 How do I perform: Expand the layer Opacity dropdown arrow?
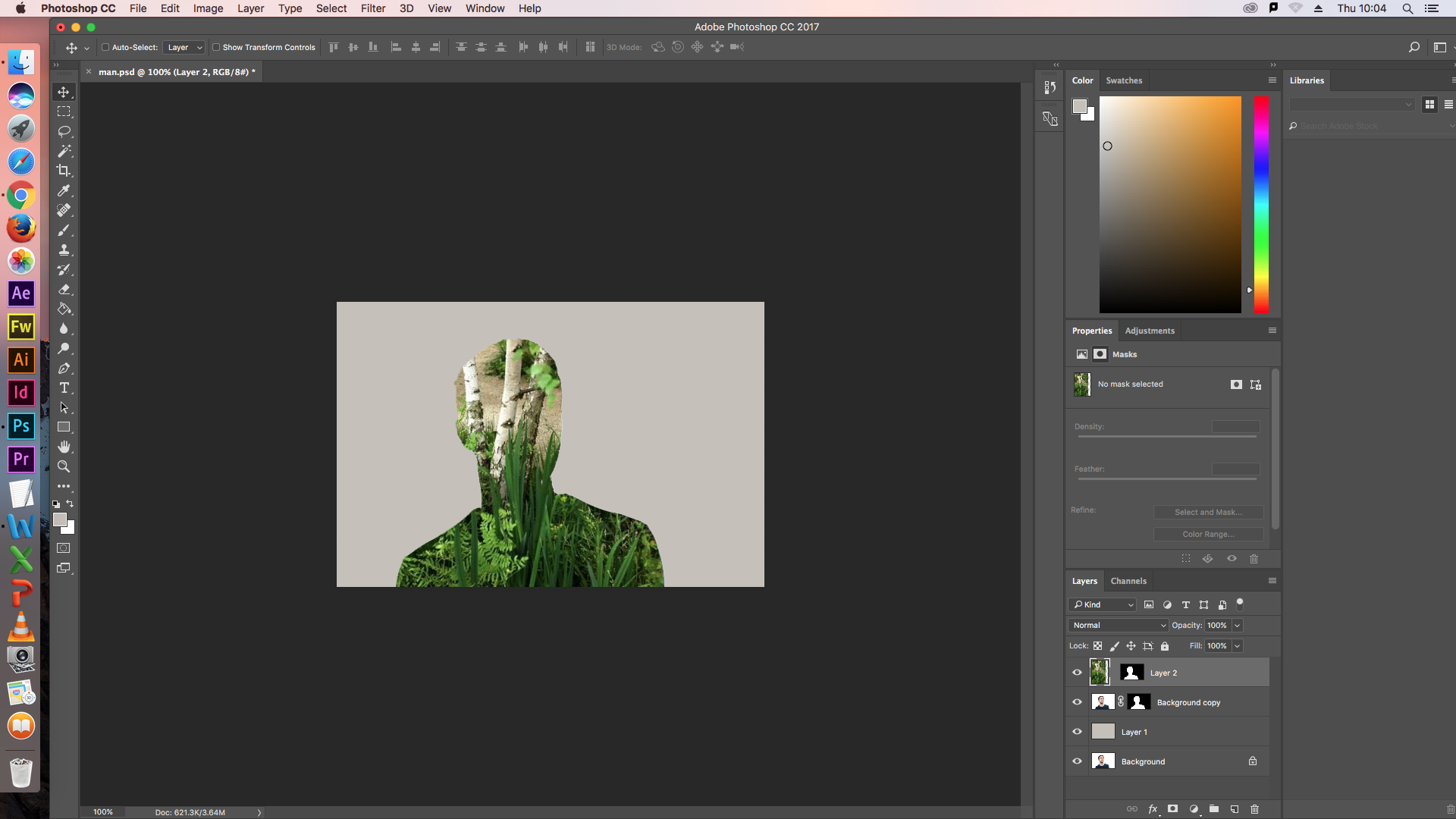tap(1237, 626)
